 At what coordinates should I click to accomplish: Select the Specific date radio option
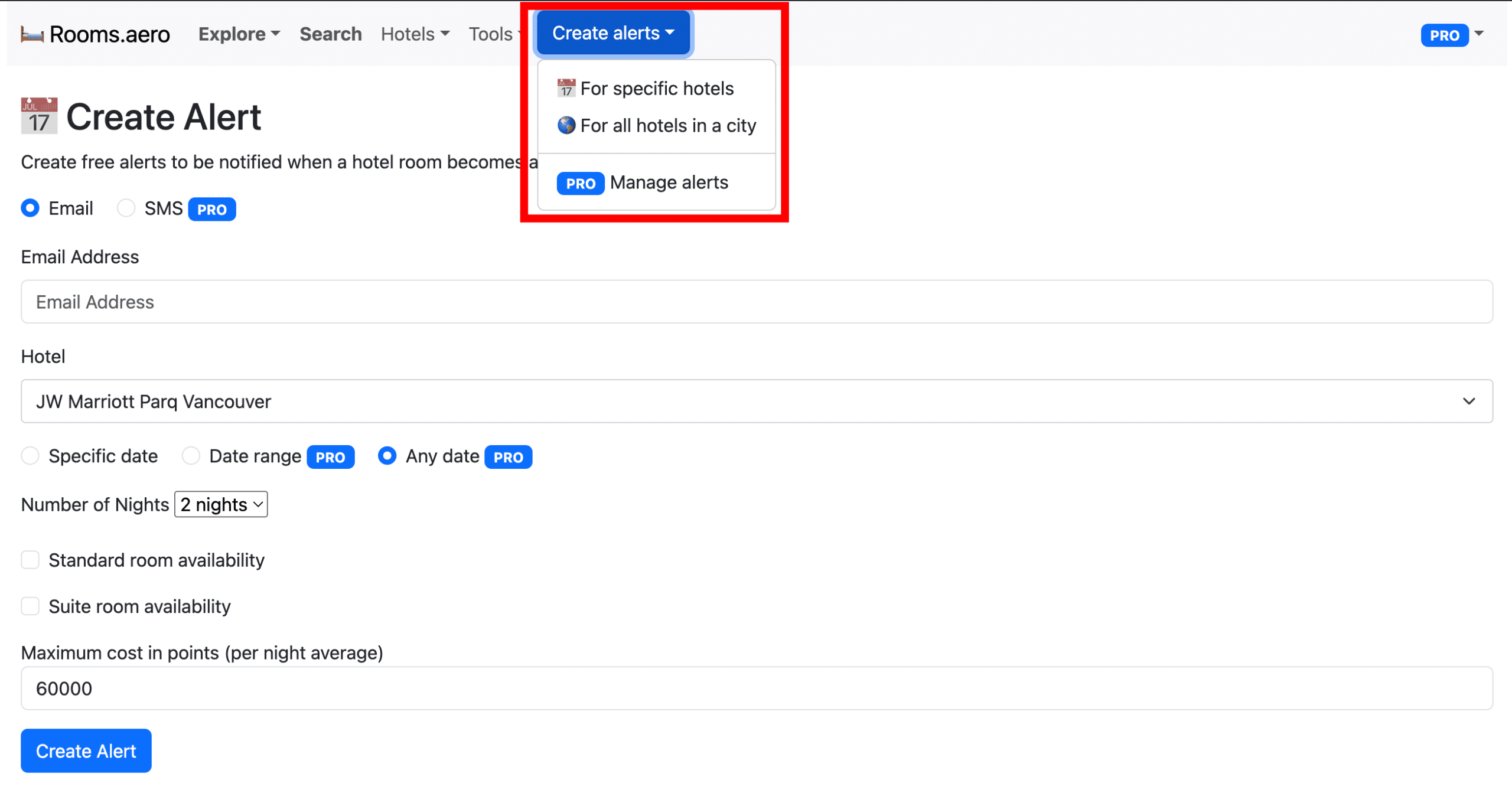(30, 456)
